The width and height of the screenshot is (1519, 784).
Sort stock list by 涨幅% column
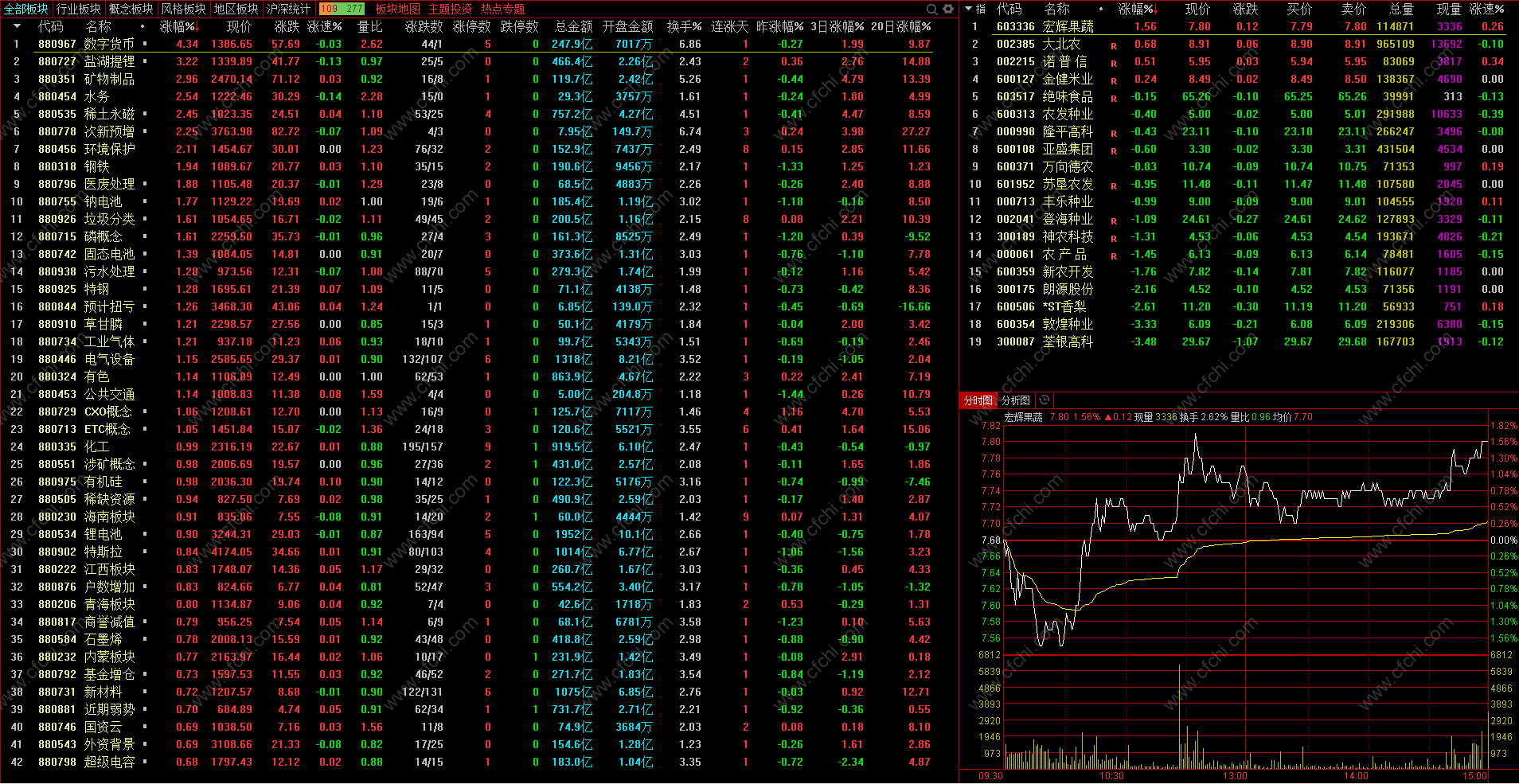coord(1138,9)
